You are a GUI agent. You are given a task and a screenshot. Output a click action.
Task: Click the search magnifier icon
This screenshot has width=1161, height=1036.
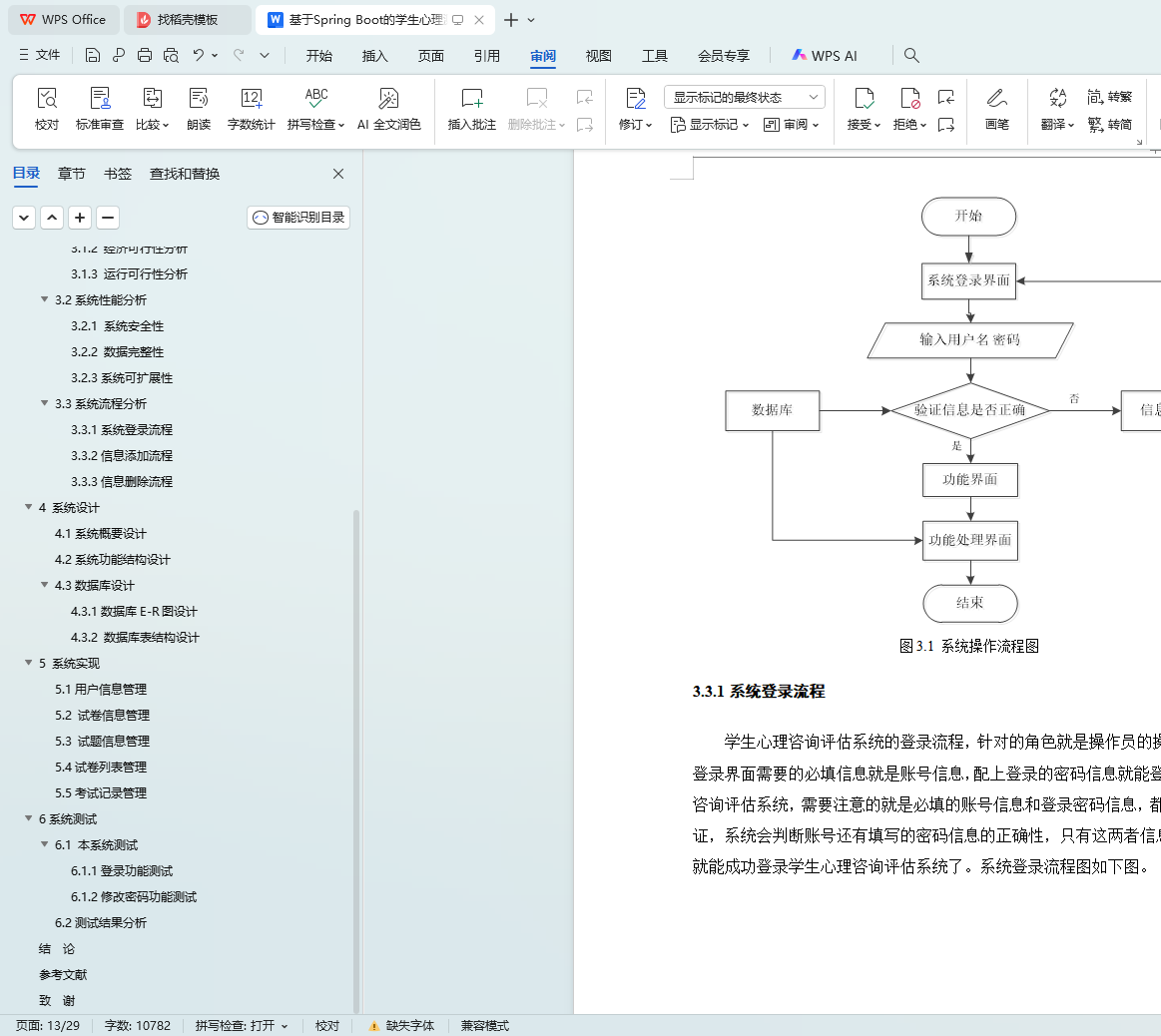(x=911, y=56)
